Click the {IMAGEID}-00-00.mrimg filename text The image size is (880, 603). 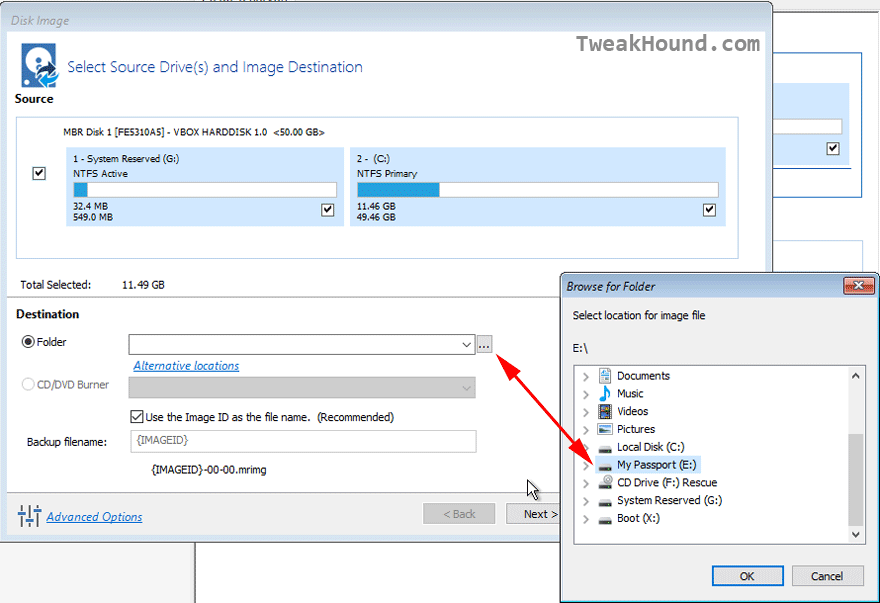(209, 469)
